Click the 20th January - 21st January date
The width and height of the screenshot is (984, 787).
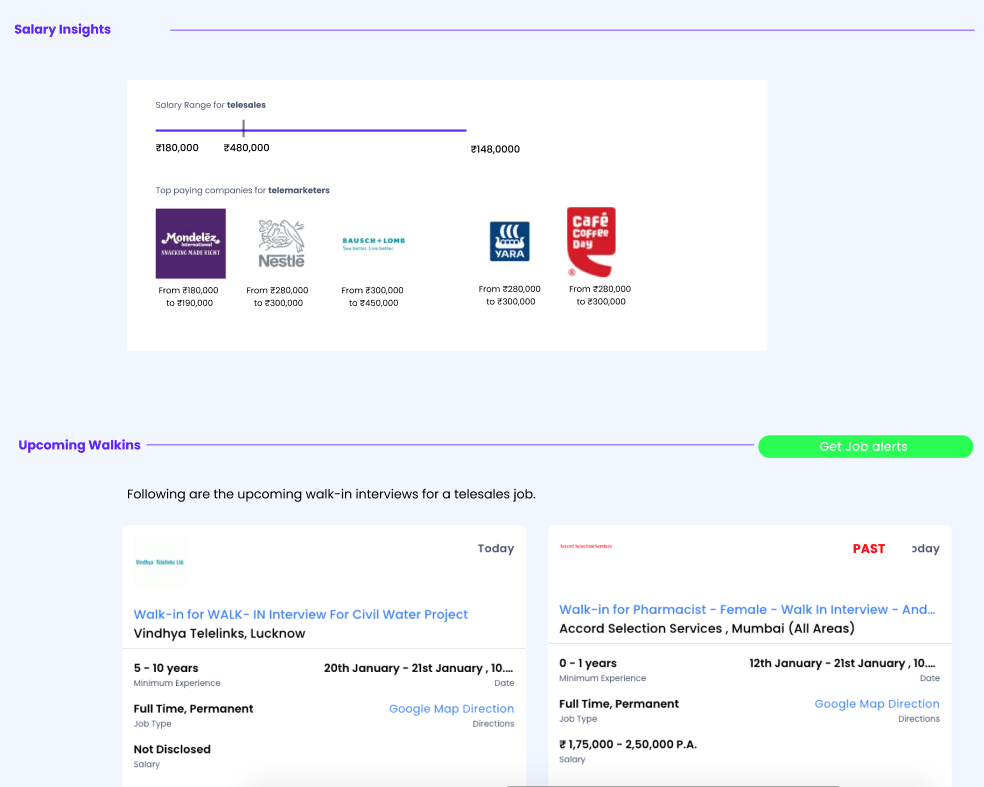419,668
